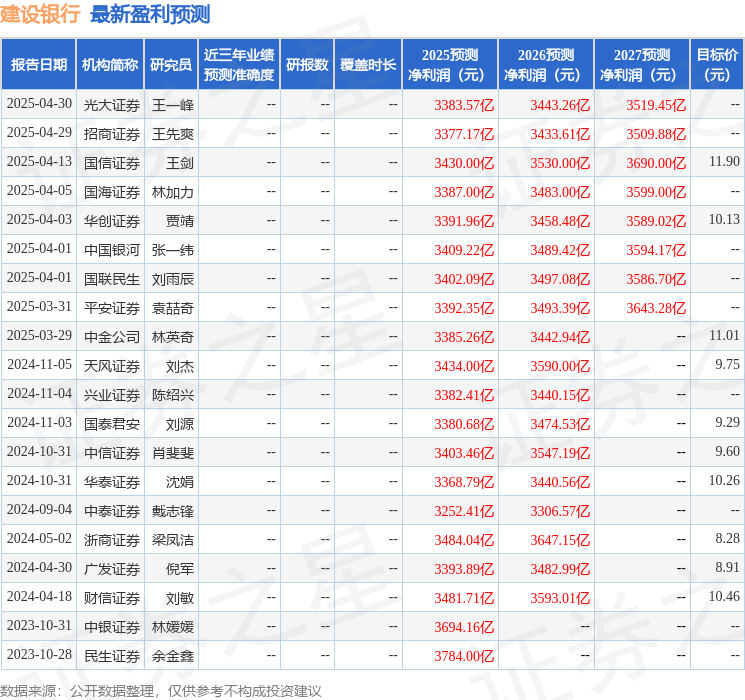Select 华创证券 institution cell
This screenshot has height=700, width=745.
click(x=112, y=221)
